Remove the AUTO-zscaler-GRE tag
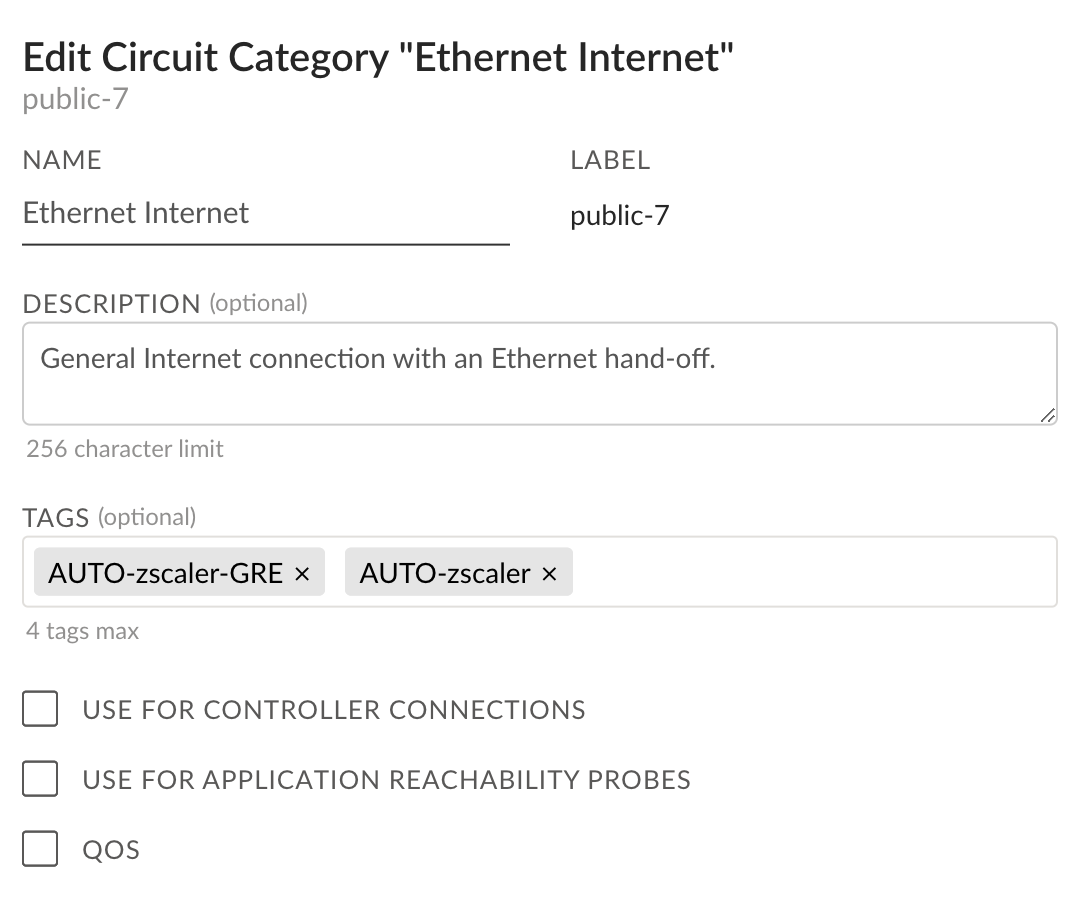This screenshot has height=922, width=1076. pyautogui.click(x=302, y=574)
